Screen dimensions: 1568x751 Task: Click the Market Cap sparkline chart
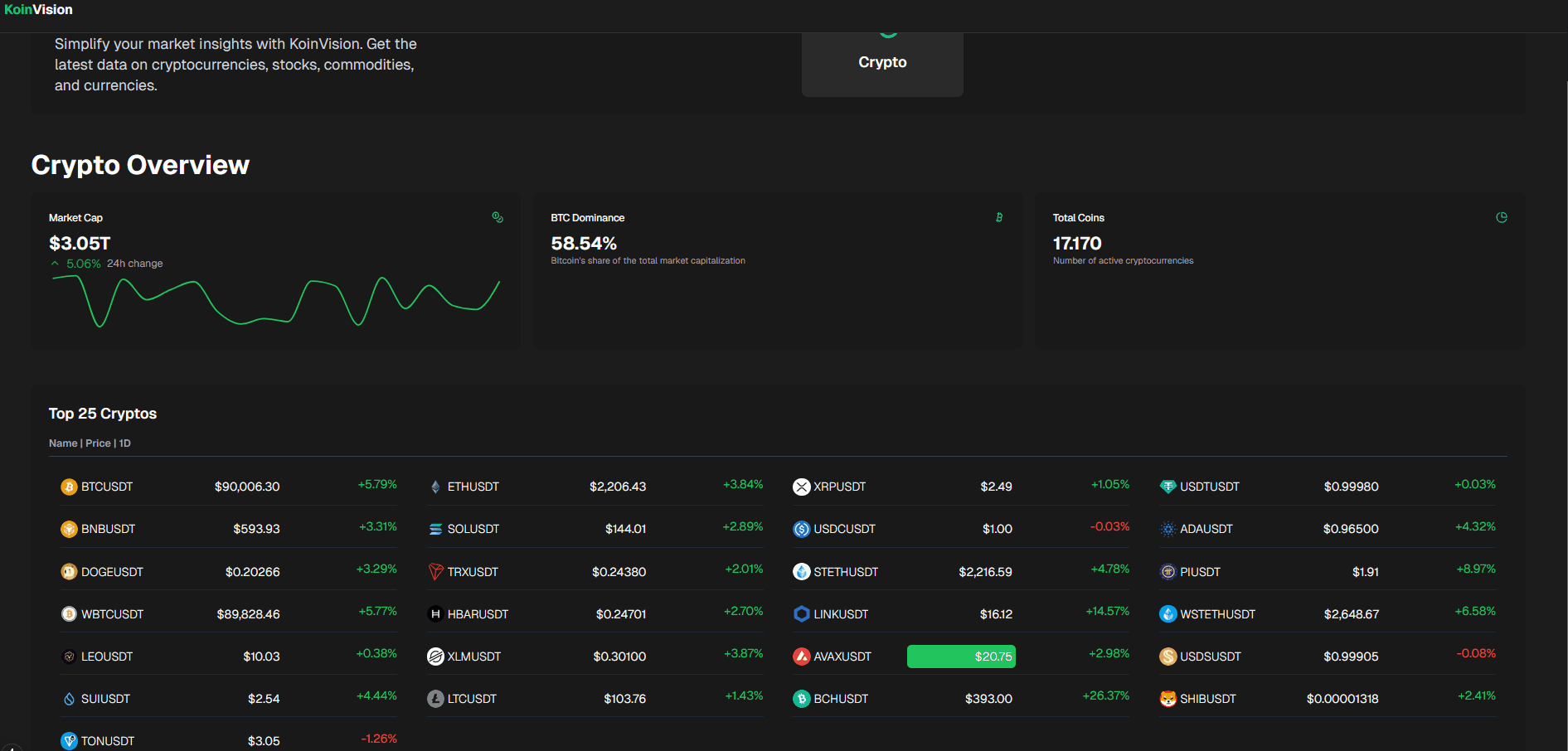click(275, 302)
